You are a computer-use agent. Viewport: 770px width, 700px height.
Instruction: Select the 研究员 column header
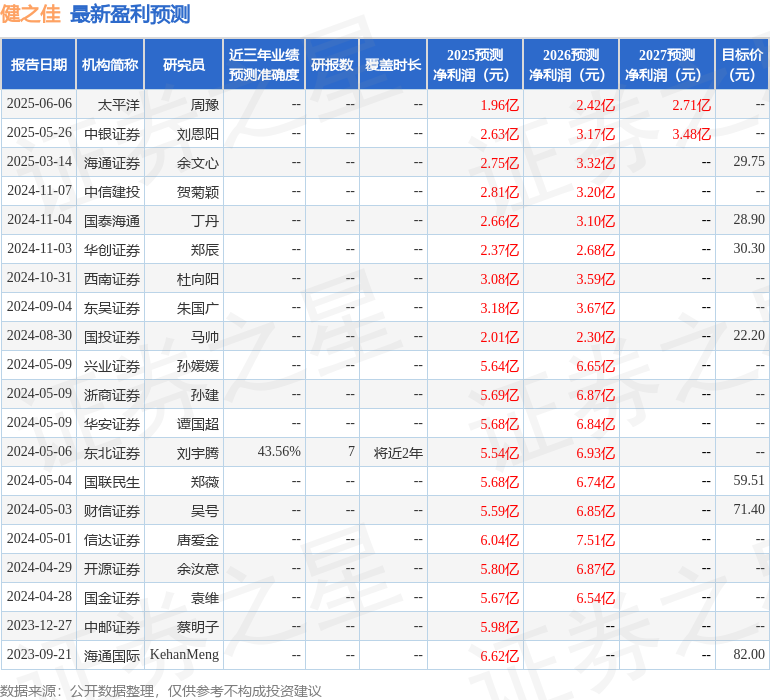coord(184,64)
